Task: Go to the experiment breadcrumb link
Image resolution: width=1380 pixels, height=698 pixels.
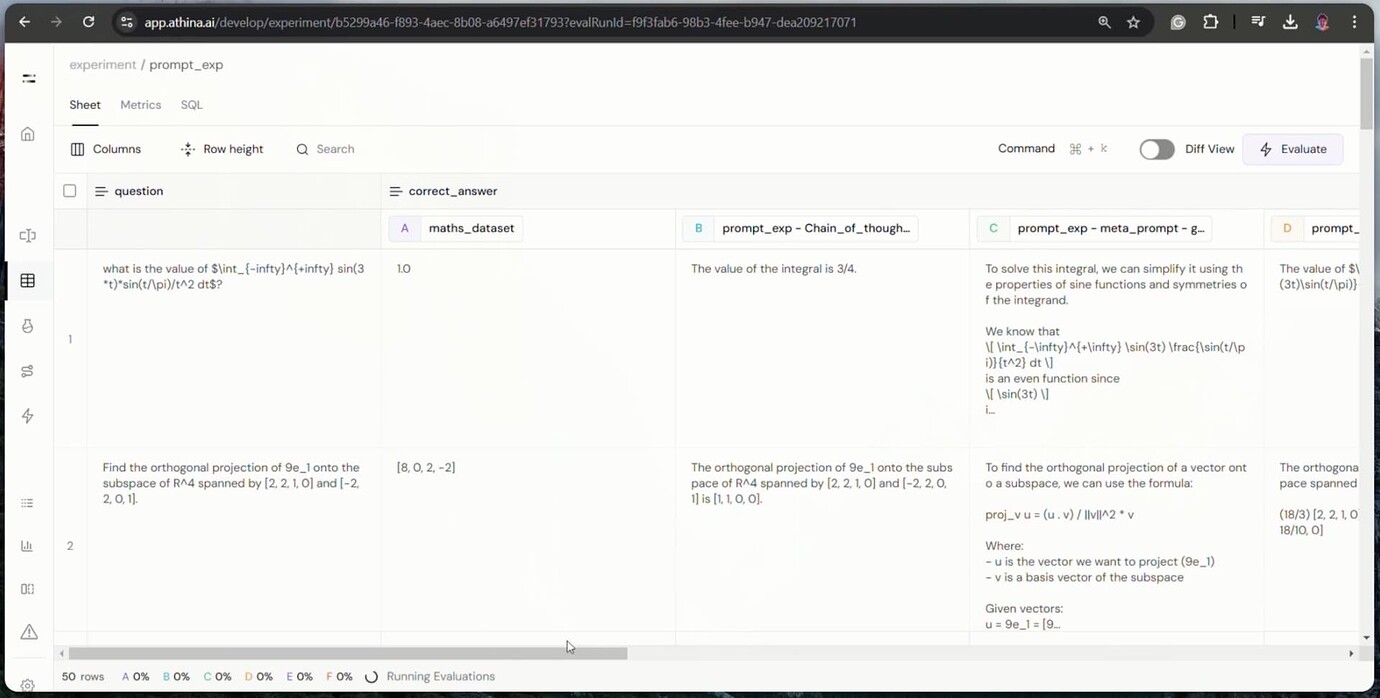Action: [x=102, y=65]
